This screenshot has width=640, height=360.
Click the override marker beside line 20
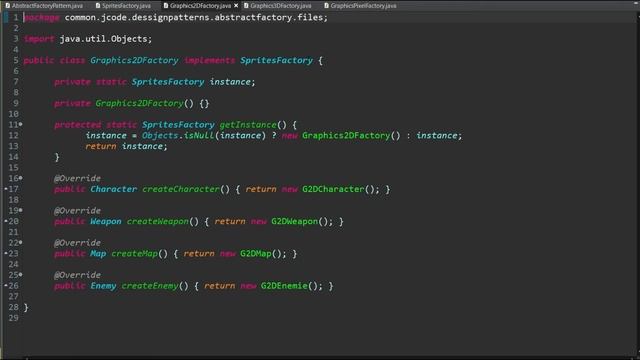6,221
